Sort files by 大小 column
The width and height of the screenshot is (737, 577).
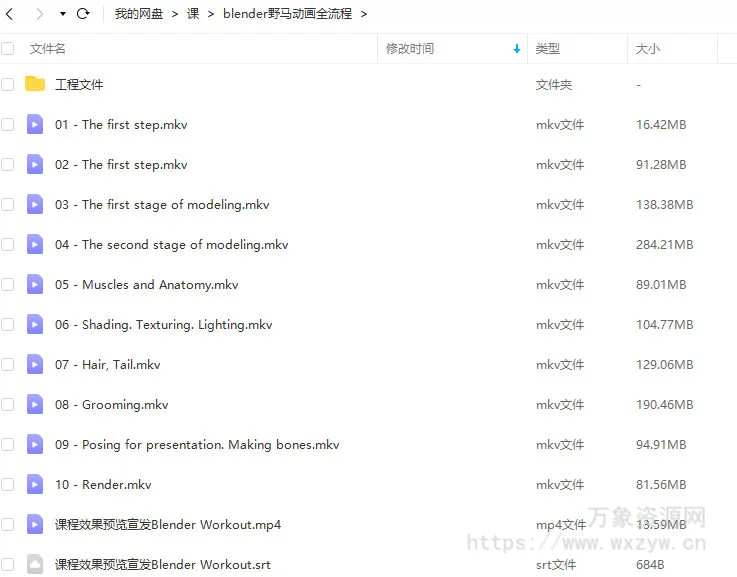(x=646, y=48)
